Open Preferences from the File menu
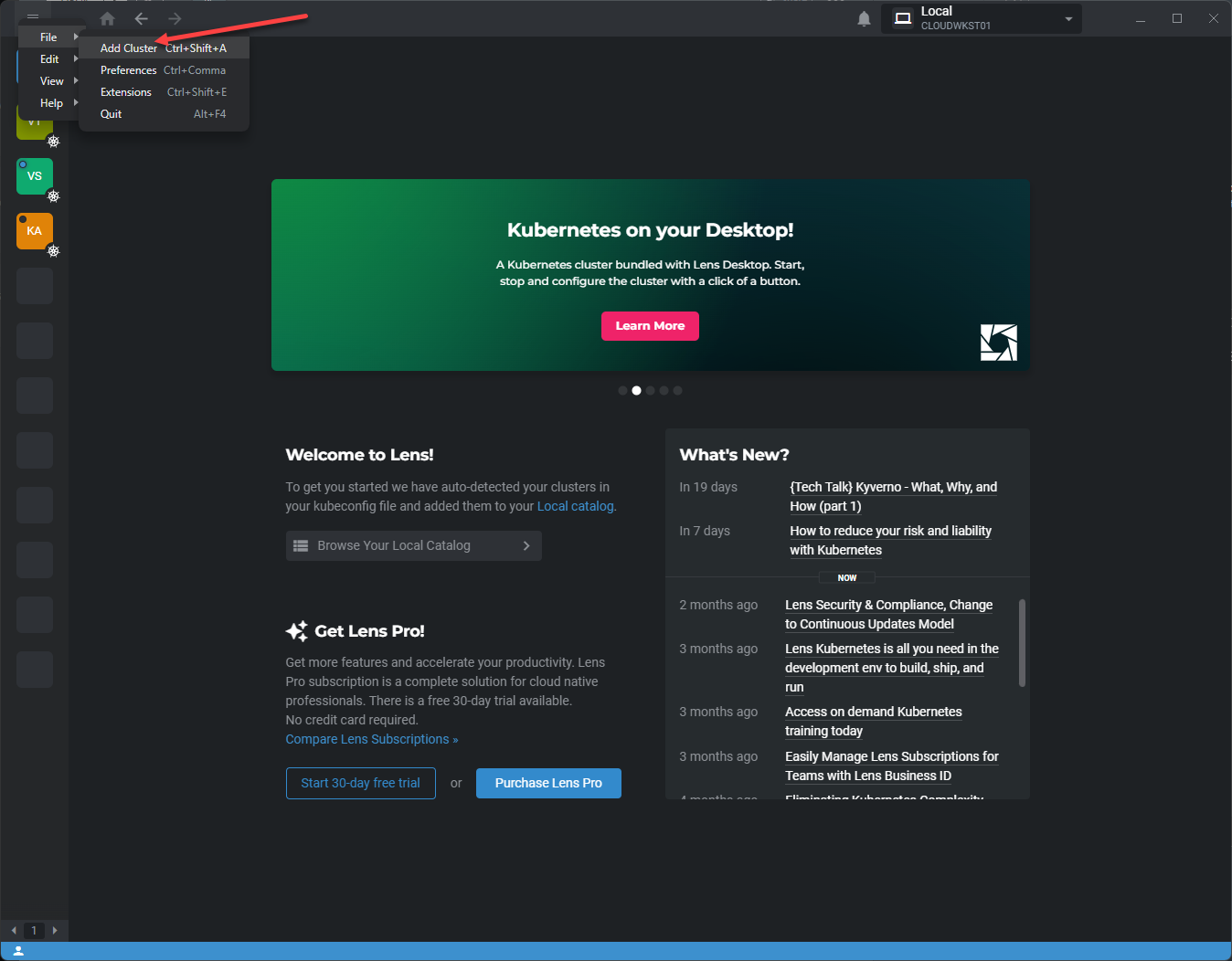Image resolution: width=1232 pixels, height=961 pixels. pyautogui.click(x=164, y=70)
